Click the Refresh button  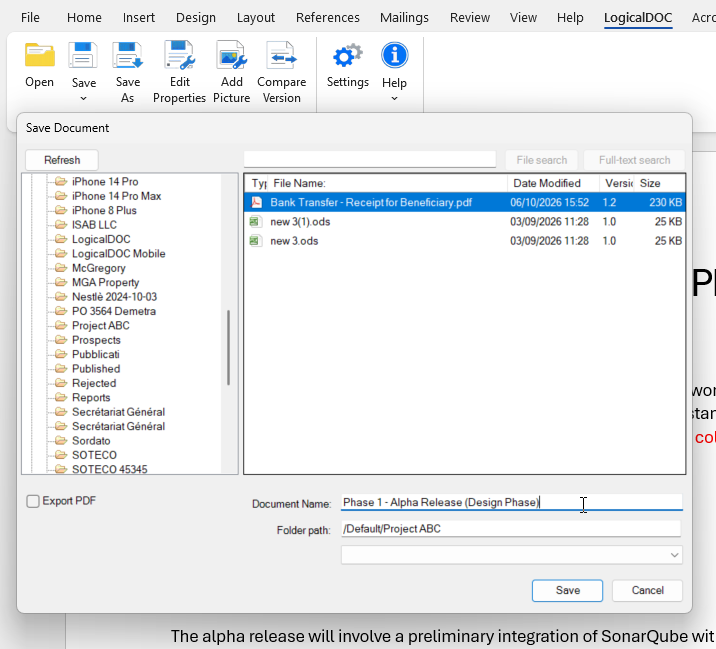[62, 160]
